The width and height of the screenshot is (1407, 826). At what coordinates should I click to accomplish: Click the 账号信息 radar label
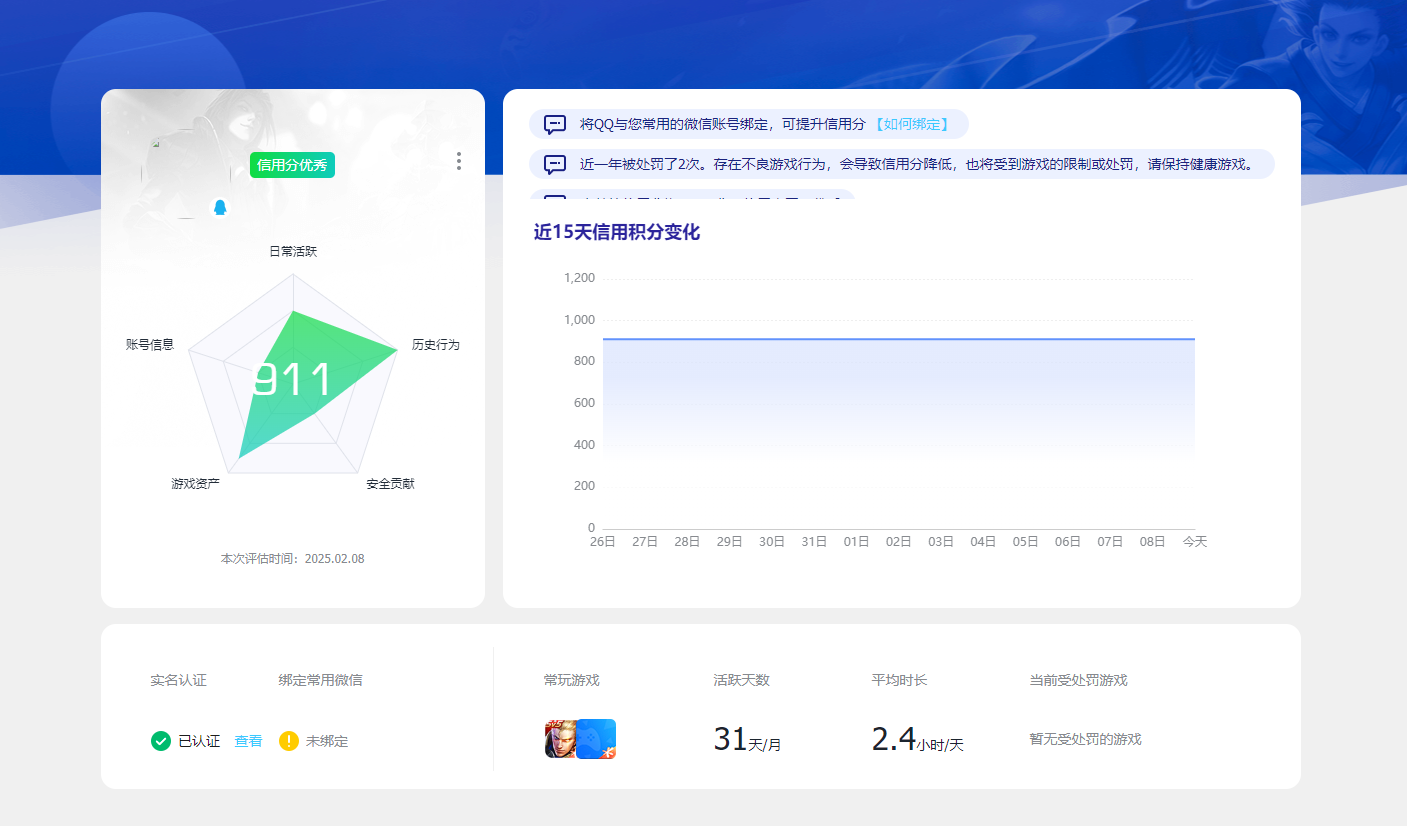(x=150, y=345)
